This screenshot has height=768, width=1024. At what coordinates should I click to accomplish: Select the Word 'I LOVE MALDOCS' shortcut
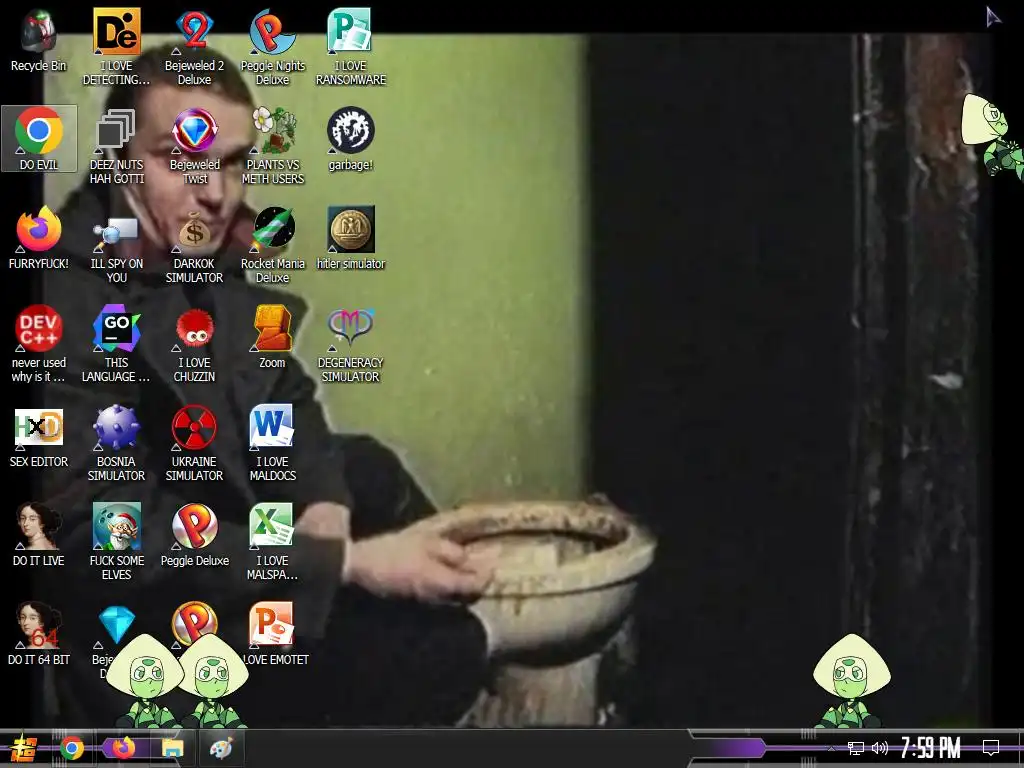pos(272,443)
